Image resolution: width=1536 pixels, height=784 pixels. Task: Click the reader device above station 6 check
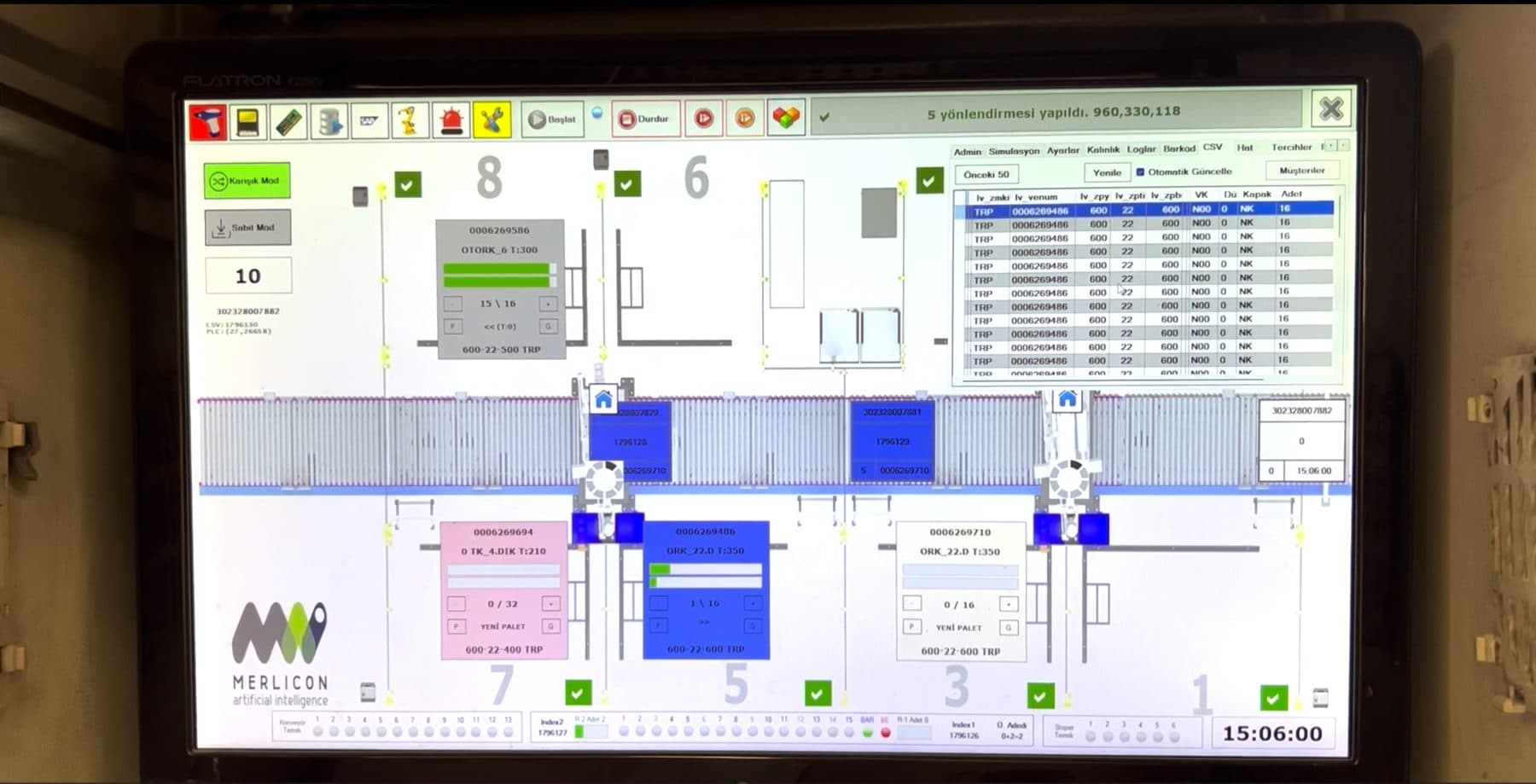601,160
